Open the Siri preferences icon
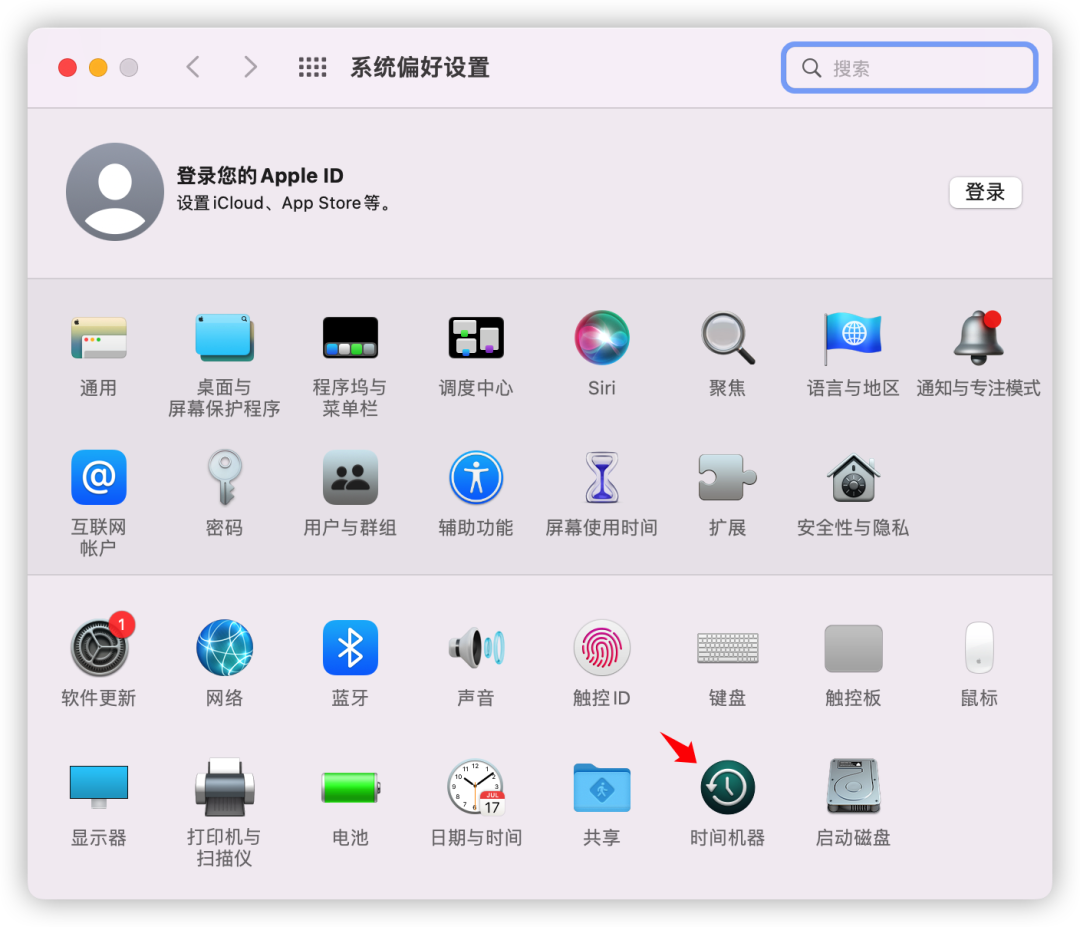The width and height of the screenshot is (1080, 927). pos(601,338)
